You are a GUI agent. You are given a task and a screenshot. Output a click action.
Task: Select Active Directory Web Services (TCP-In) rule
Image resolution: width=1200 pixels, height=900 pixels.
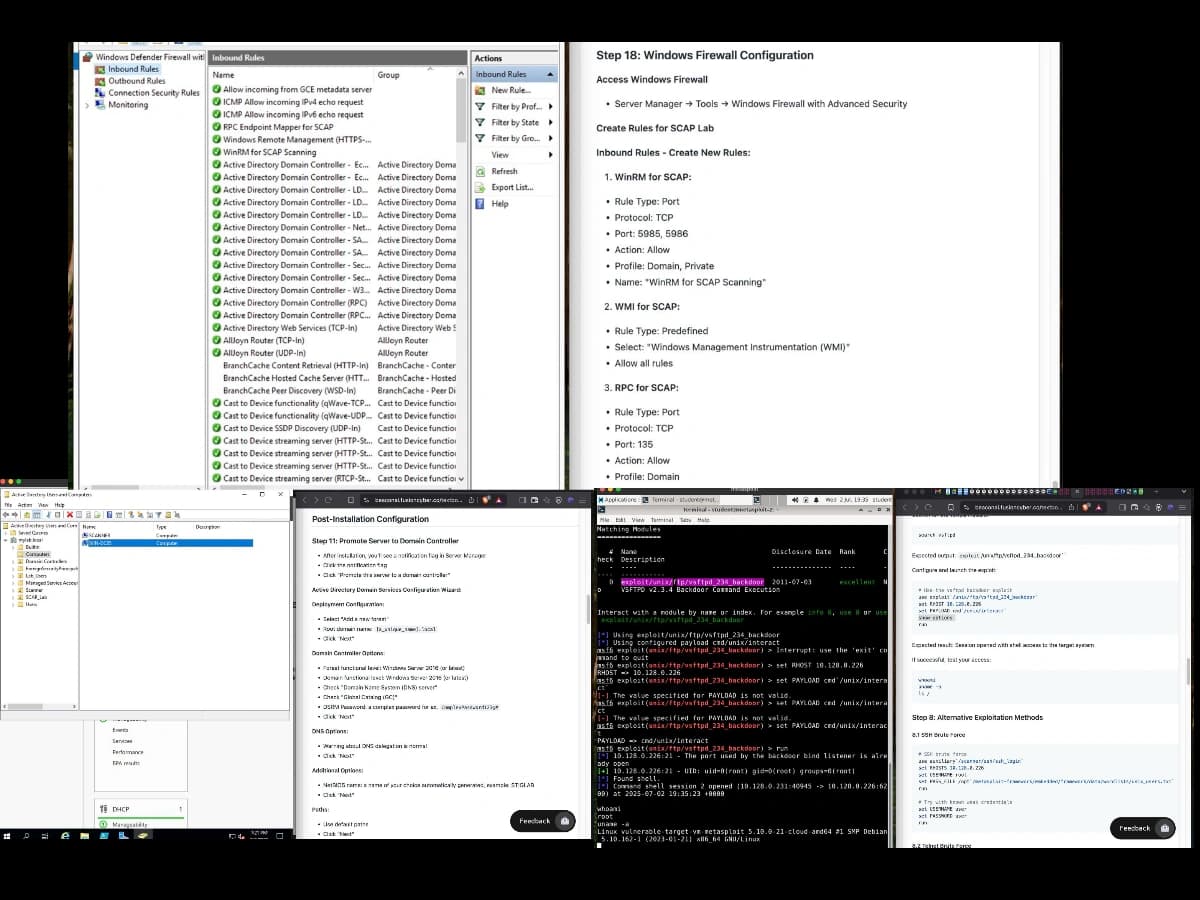(290, 328)
